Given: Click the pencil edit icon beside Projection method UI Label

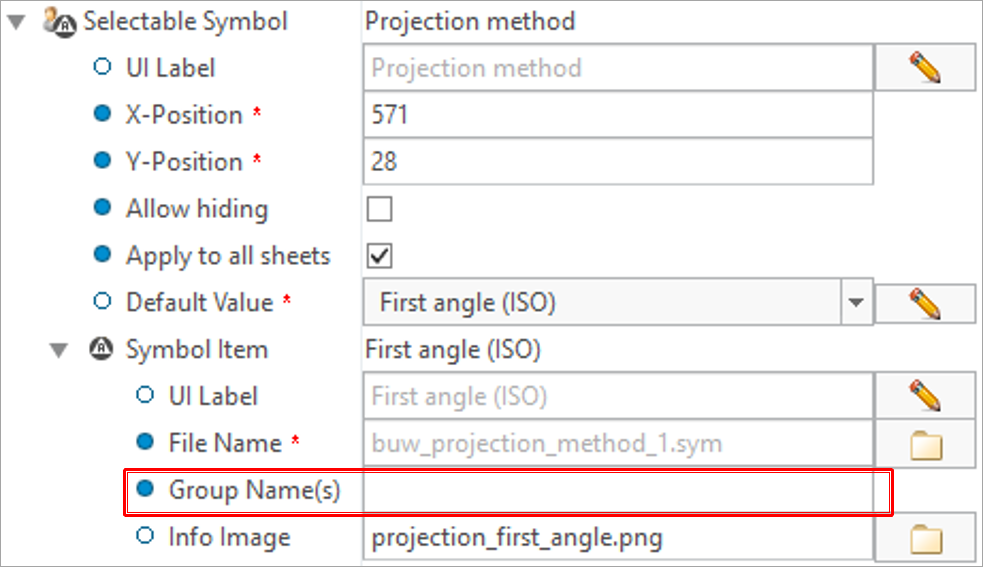Looking at the screenshot, I should point(925,68).
